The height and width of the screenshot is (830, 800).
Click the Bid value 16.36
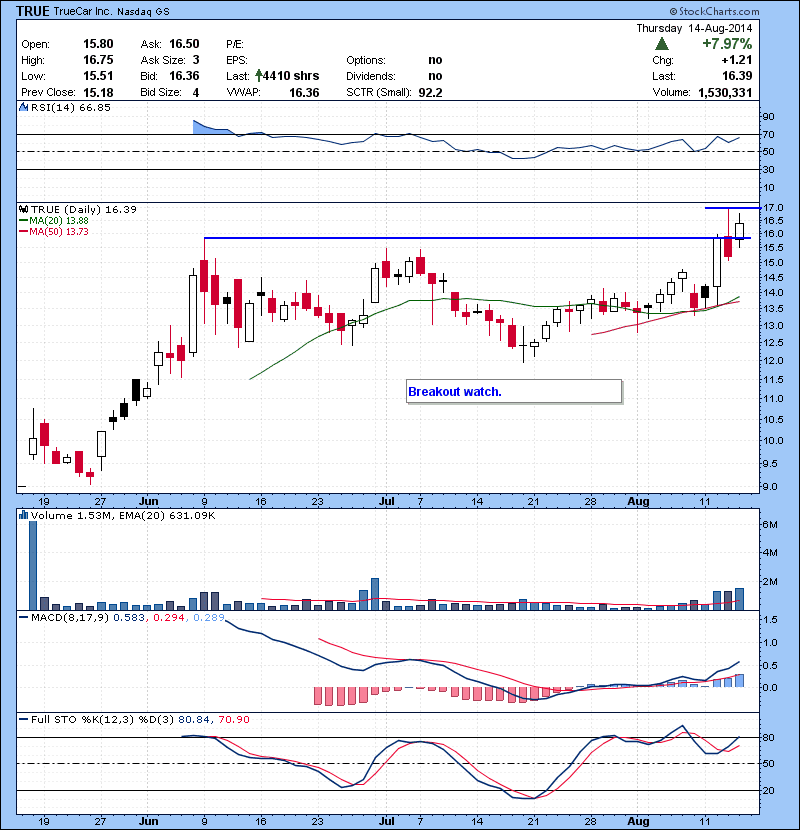(x=184, y=76)
